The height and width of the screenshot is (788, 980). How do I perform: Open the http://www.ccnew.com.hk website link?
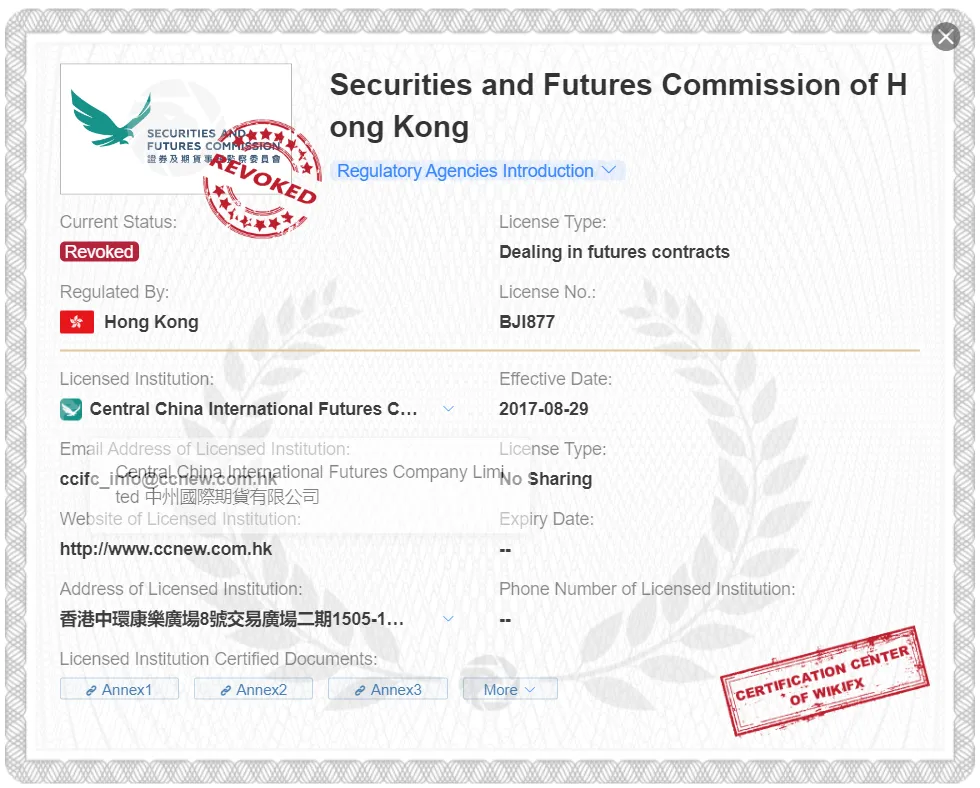pyautogui.click(x=166, y=549)
